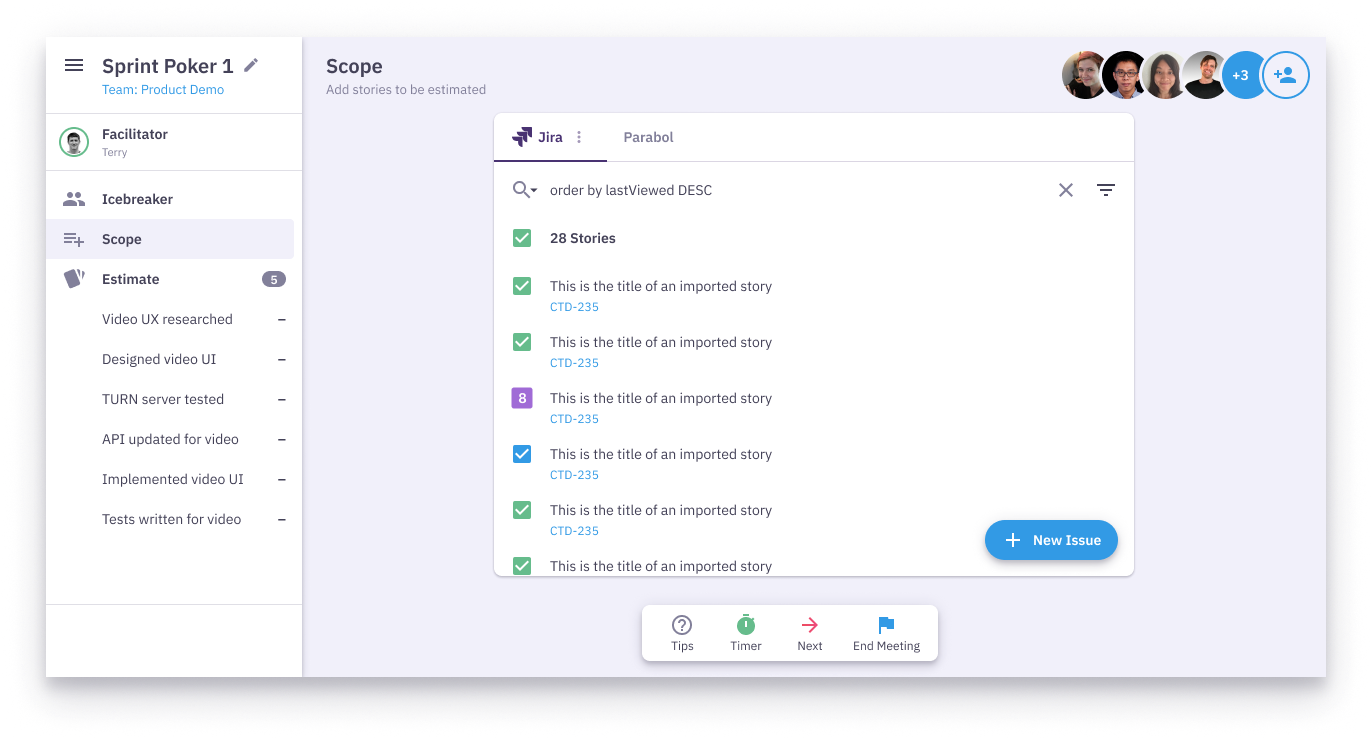Open Jira tab three-dot menu
The height and width of the screenshot is (739, 1372).
(x=579, y=137)
